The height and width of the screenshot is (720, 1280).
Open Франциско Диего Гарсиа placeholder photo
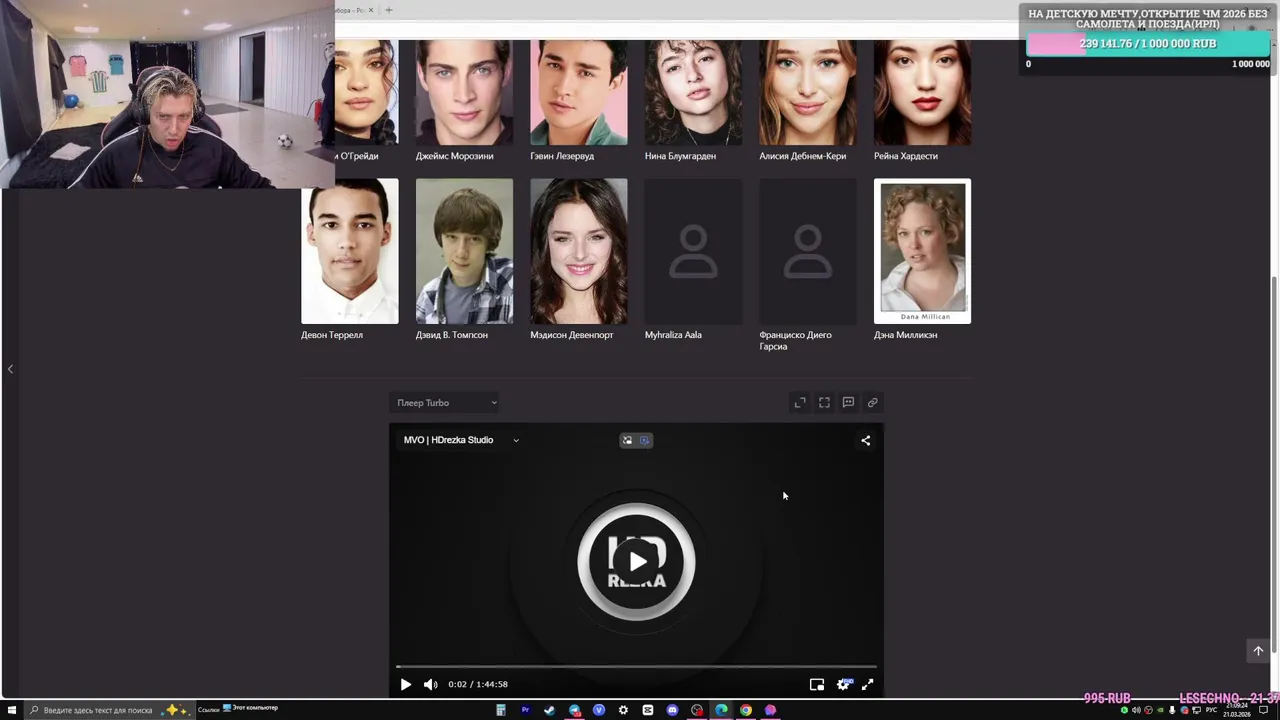tap(808, 251)
